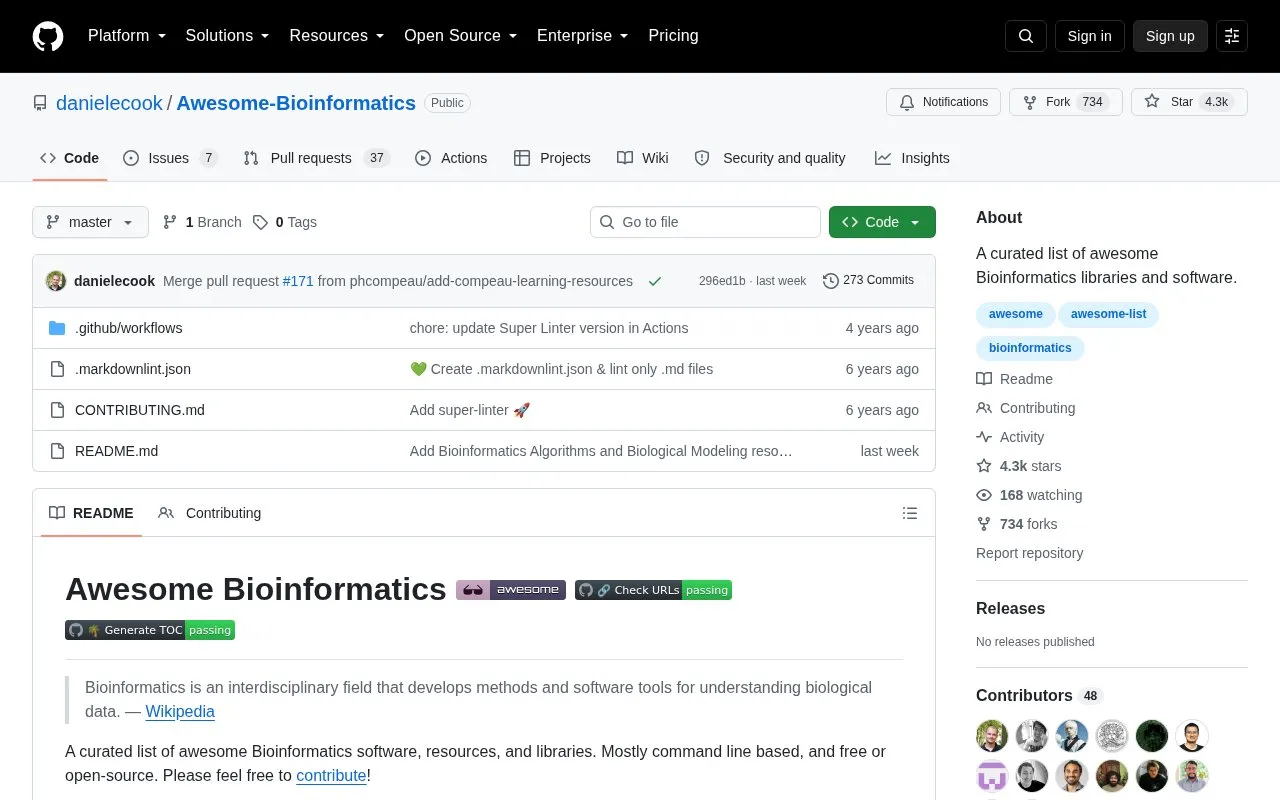Switch to the Insights tab
This screenshot has width=1280, height=800.
coord(912,158)
